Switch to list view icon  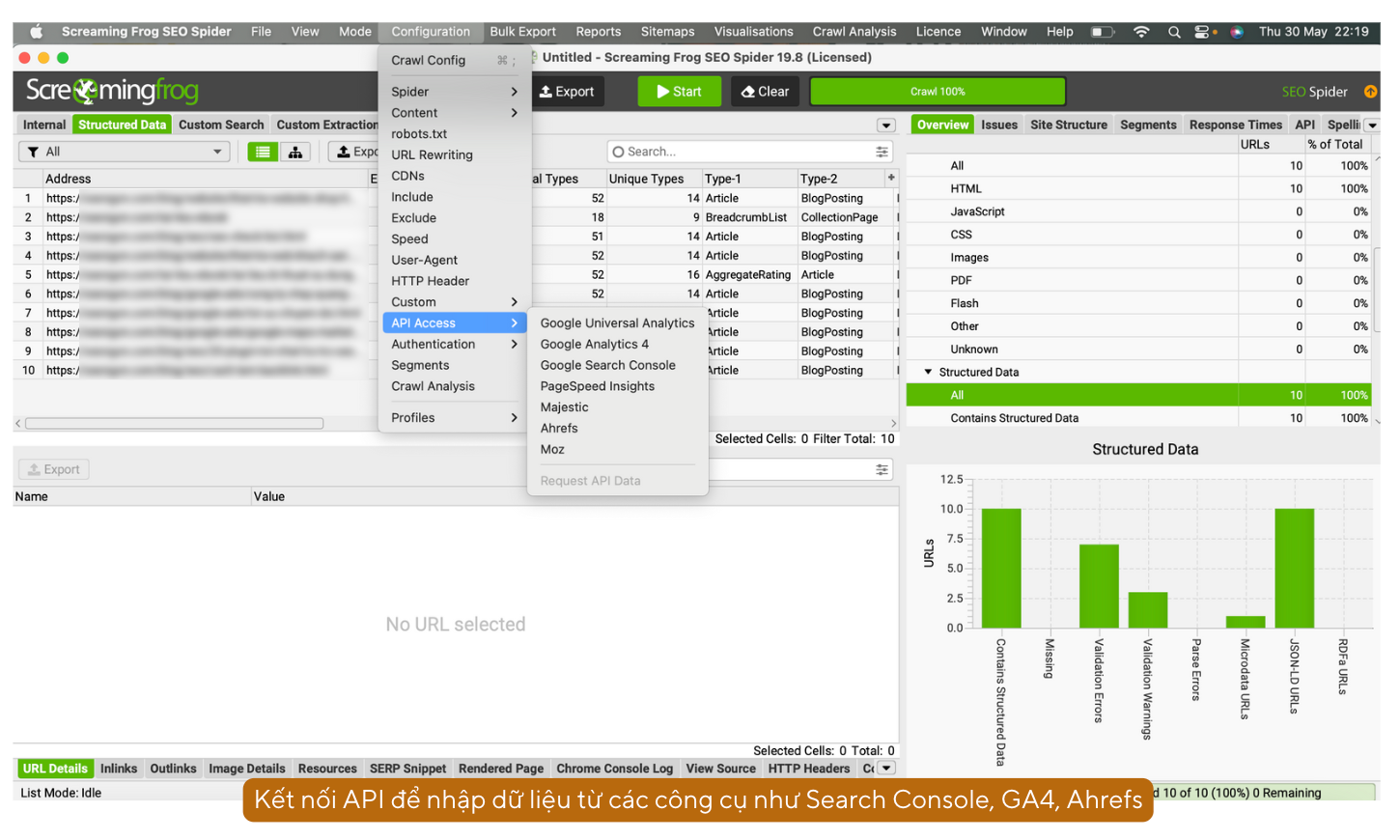tap(263, 152)
